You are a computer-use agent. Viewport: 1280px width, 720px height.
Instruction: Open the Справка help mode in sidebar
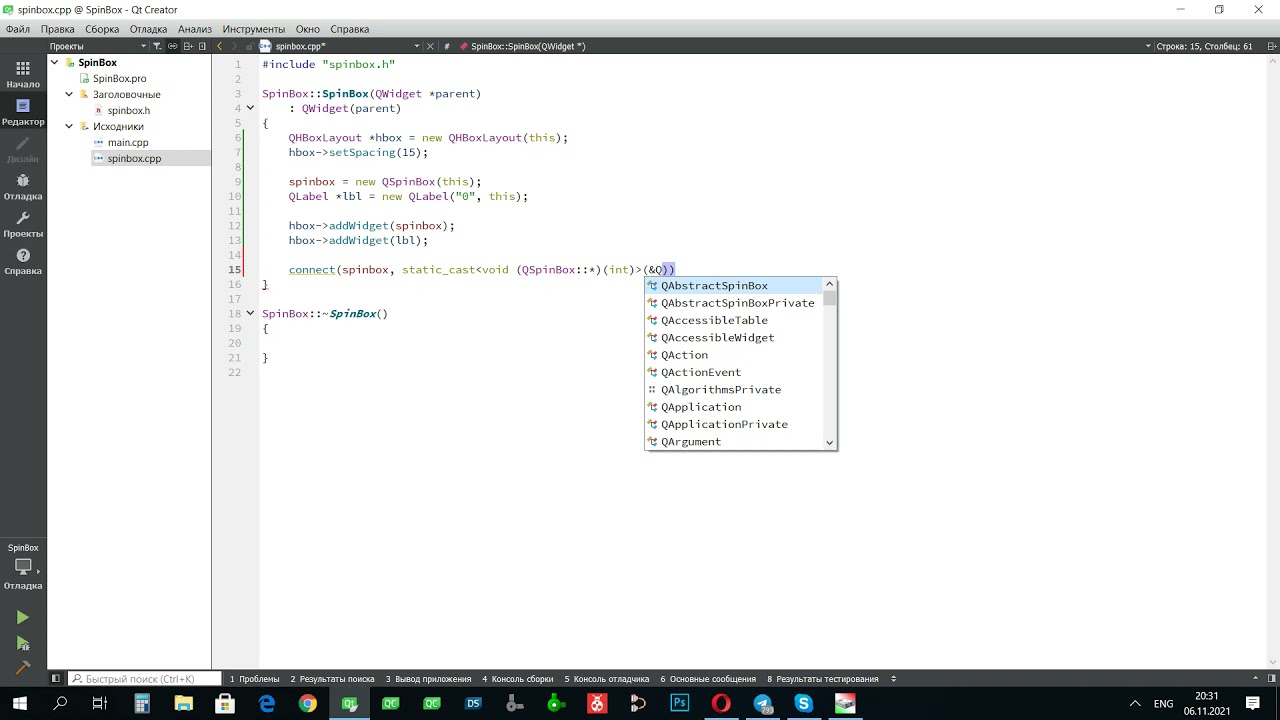tap(23, 262)
